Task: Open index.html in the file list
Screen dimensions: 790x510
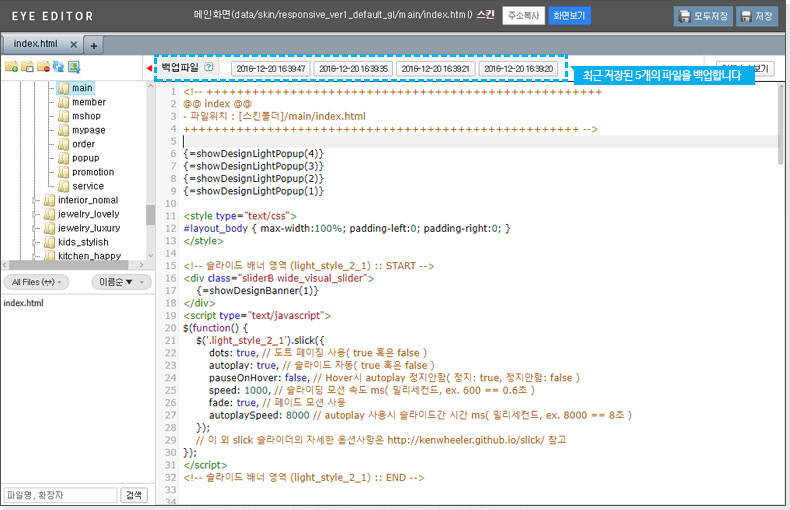Action: (x=24, y=303)
